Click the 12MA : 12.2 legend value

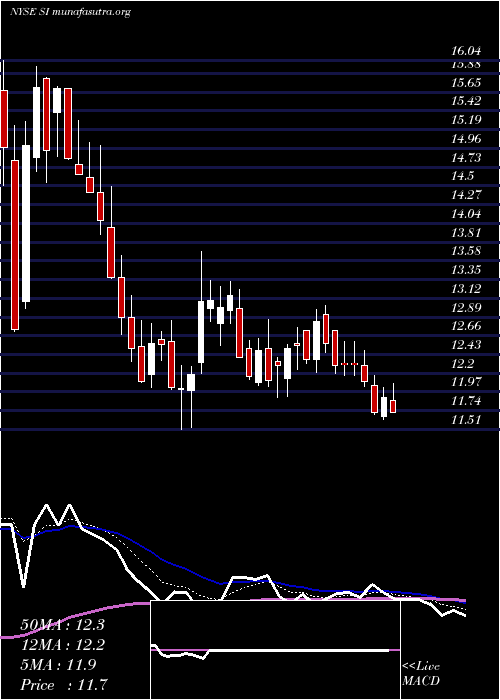click(x=62, y=645)
